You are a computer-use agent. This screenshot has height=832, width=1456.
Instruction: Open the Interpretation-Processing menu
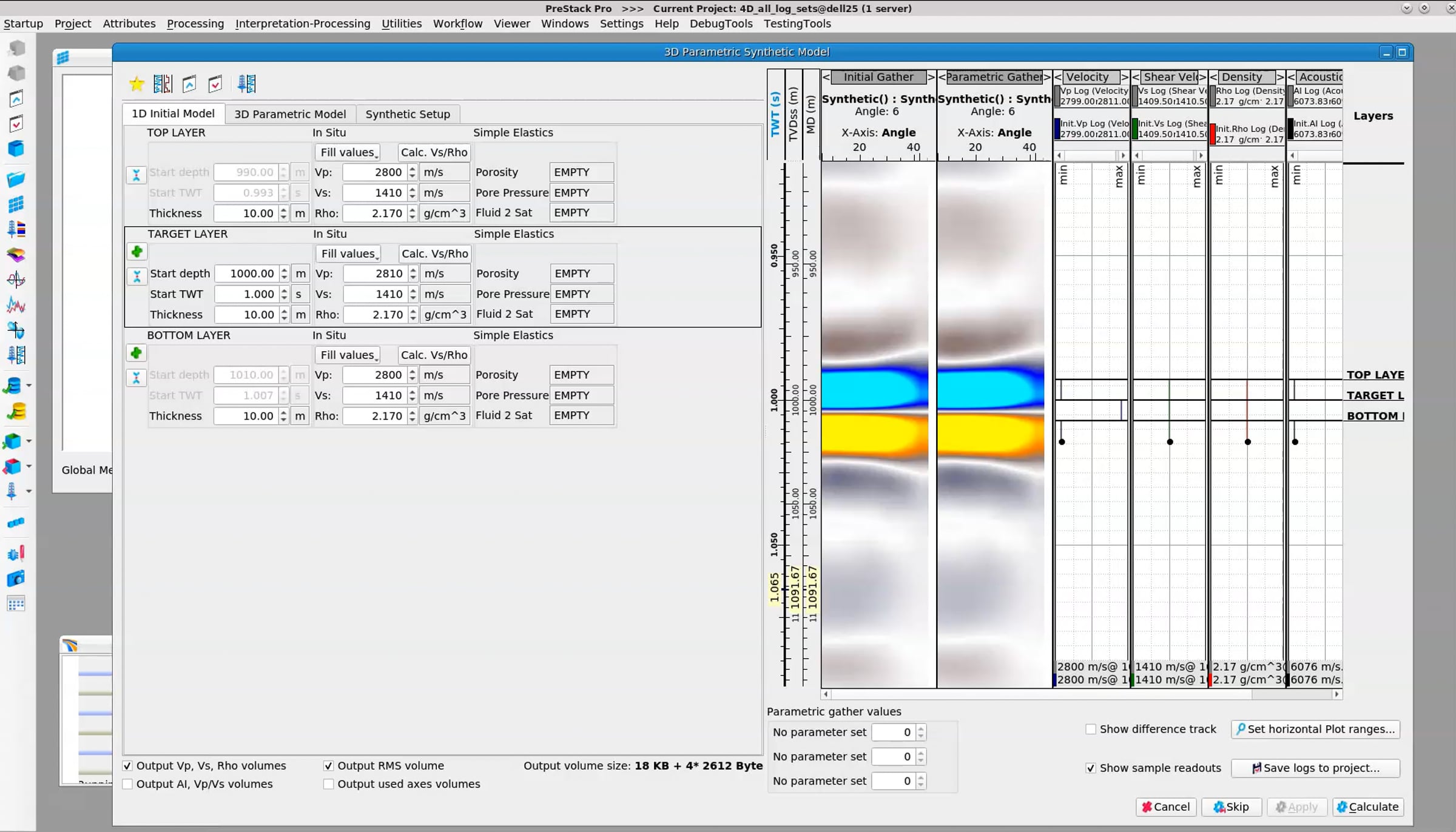[303, 24]
